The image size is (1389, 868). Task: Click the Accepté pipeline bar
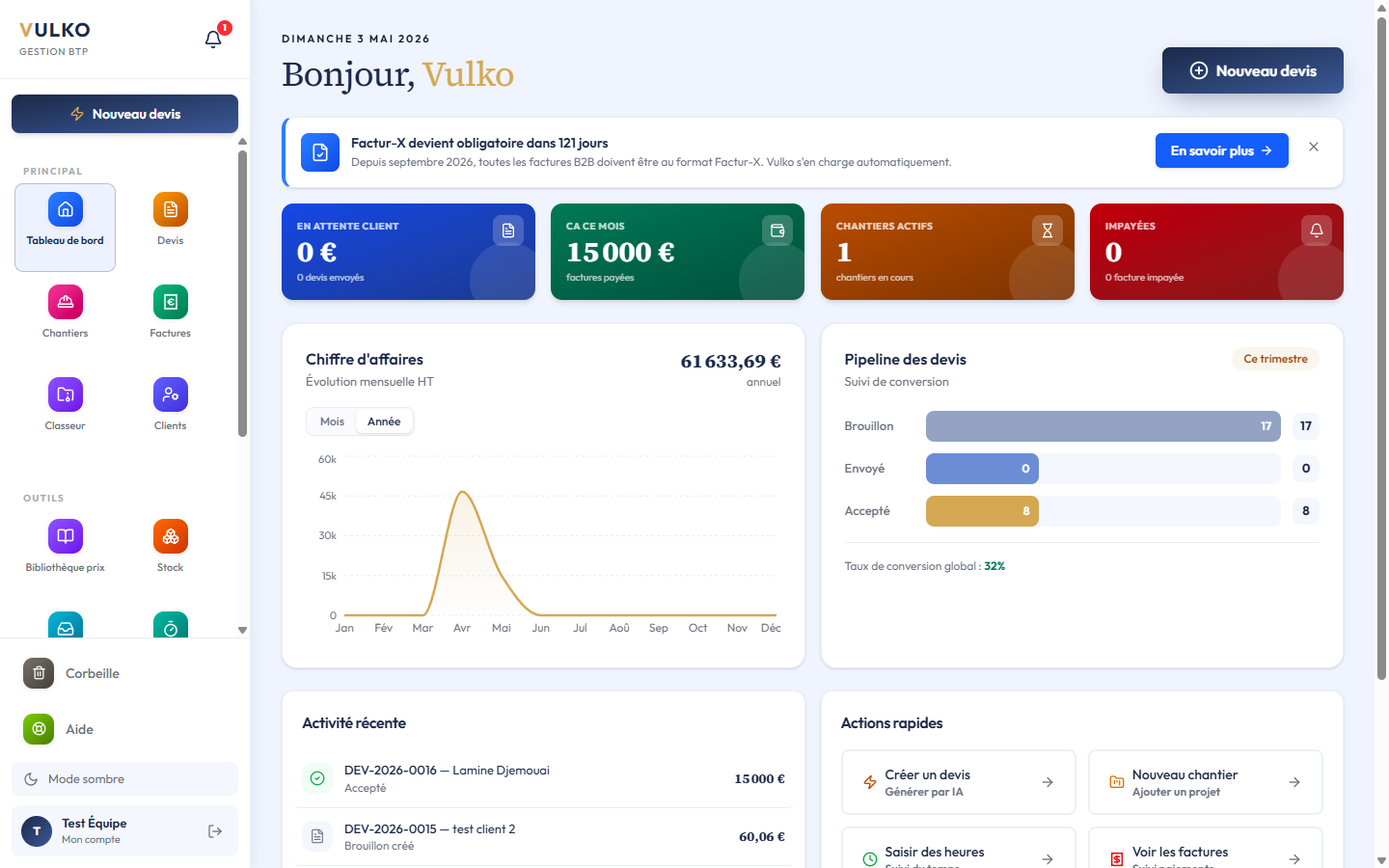pyautogui.click(x=982, y=511)
